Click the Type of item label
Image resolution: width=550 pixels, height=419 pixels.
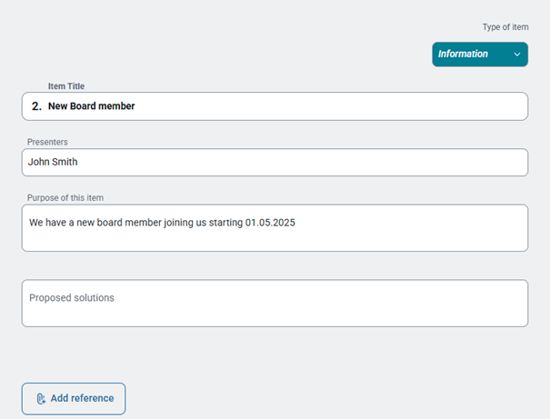[x=505, y=27]
